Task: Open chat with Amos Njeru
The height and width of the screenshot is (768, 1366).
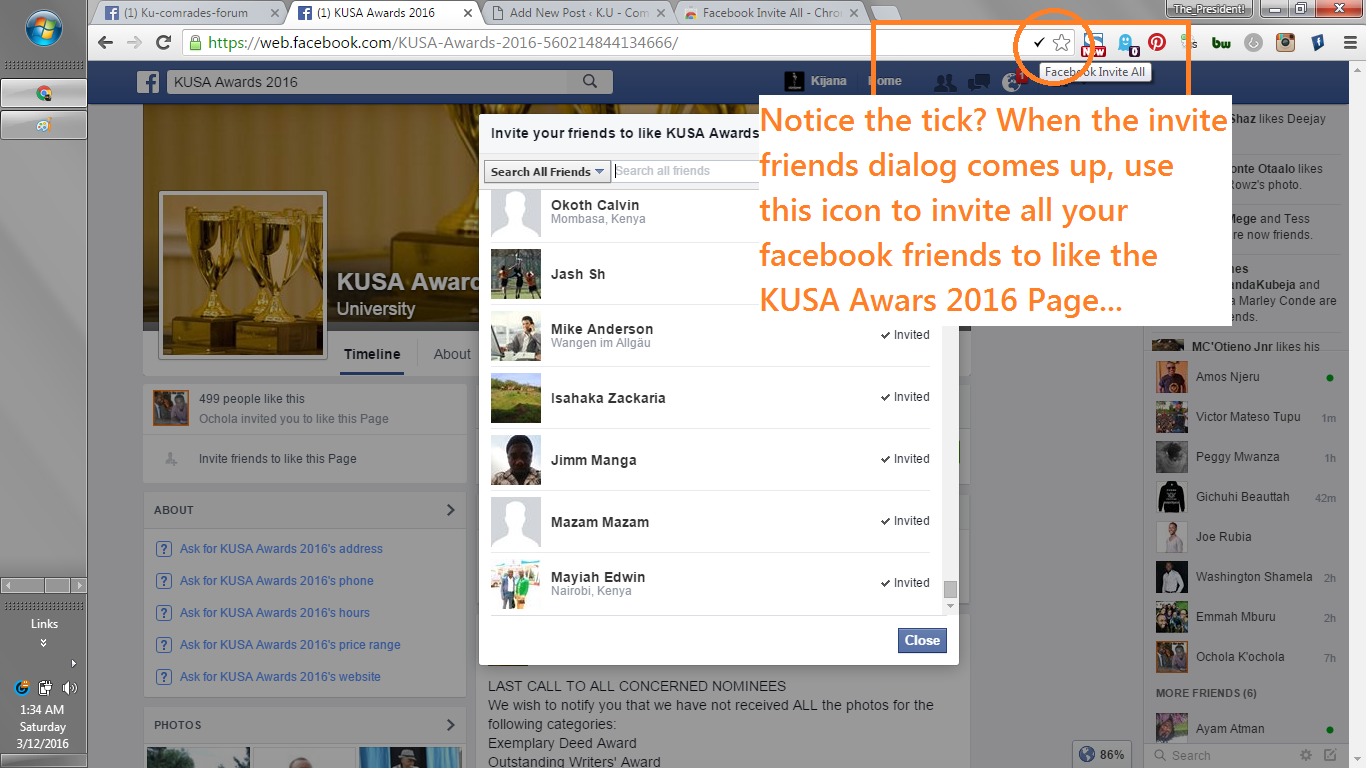Action: [x=1246, y=377]
